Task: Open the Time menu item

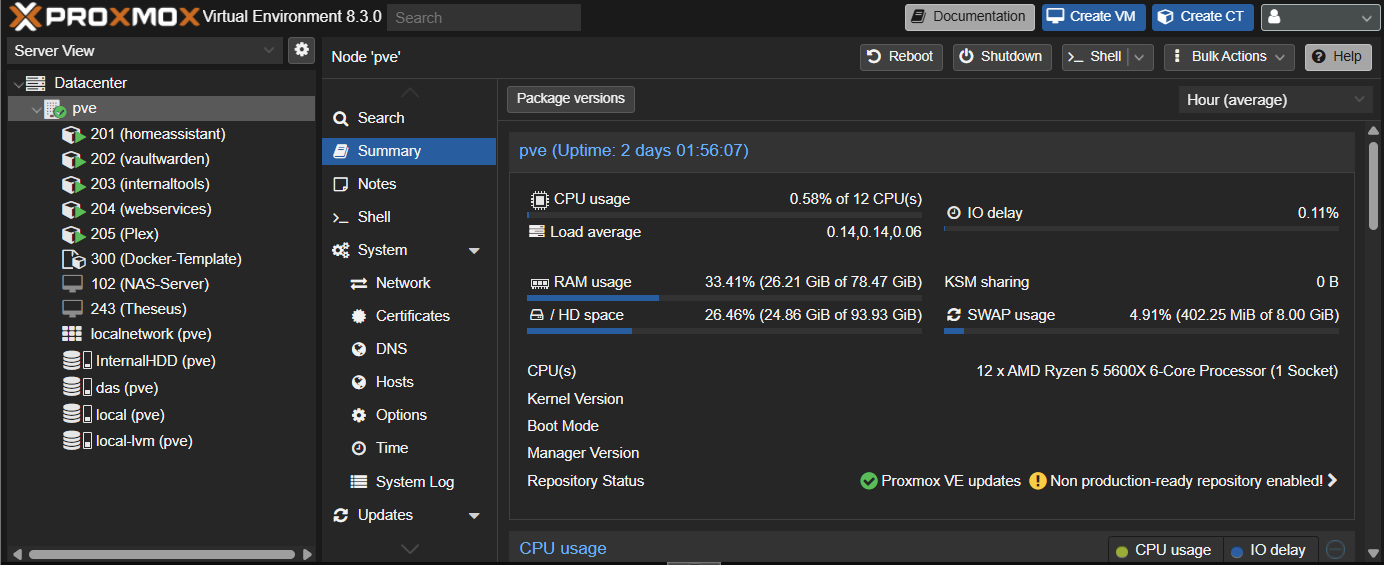Action: coord(409,448)
